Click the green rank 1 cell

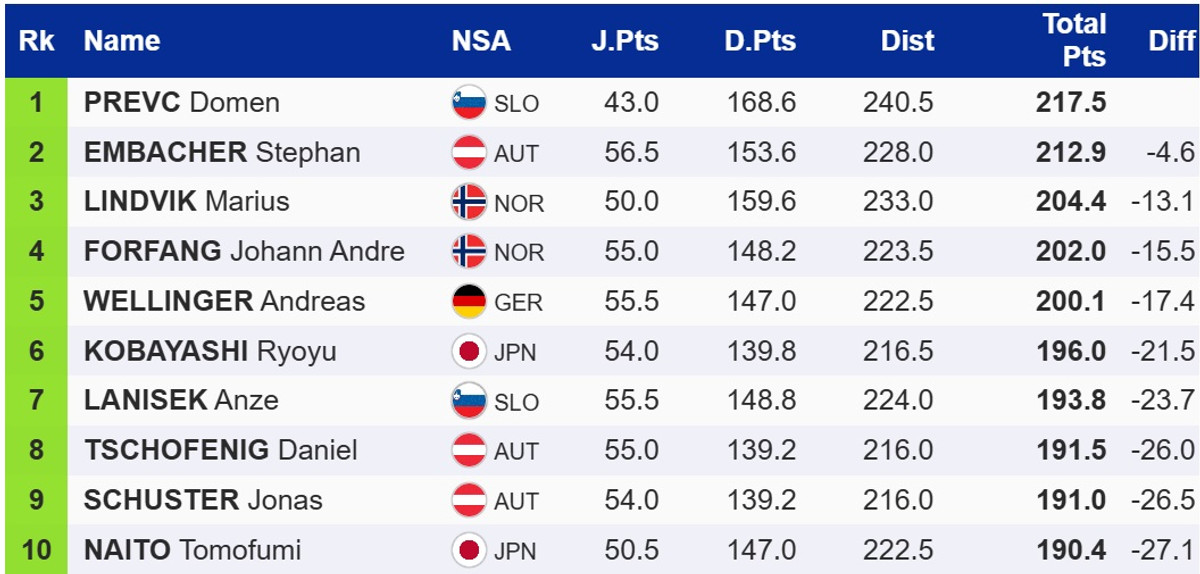pyautogui.click(x=37, y=103)
